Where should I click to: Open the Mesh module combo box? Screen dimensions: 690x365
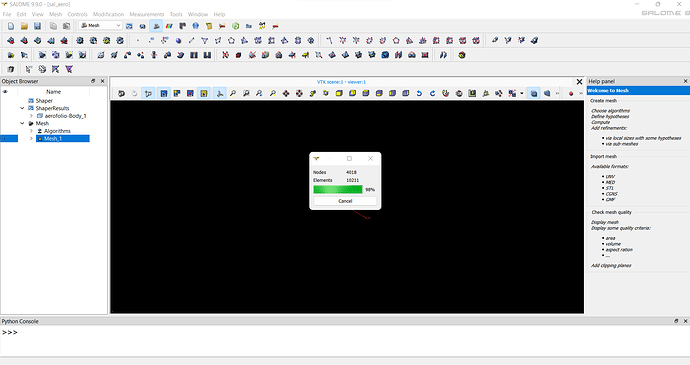click(100, 26)
